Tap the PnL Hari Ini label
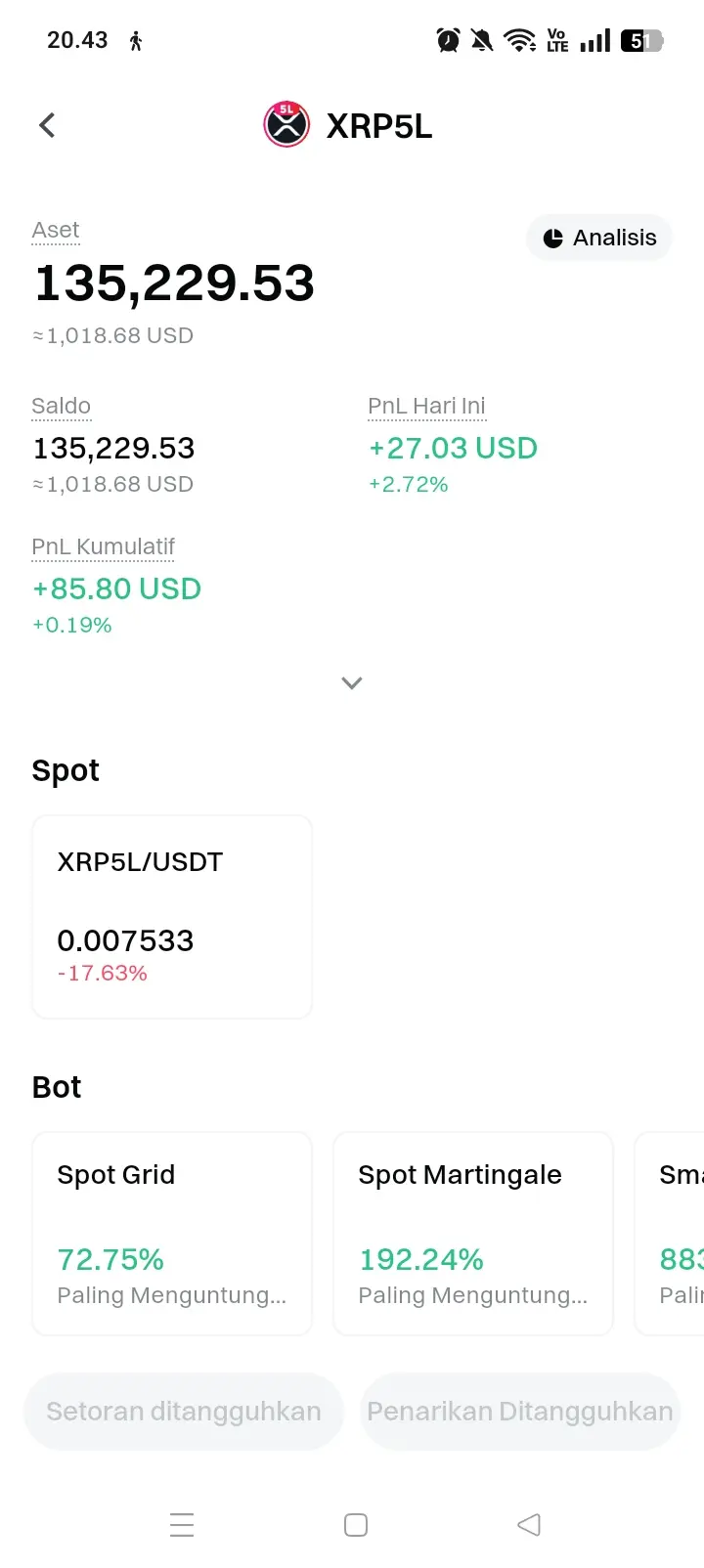Screen dimensions: 704x1568 pos(426,406)
